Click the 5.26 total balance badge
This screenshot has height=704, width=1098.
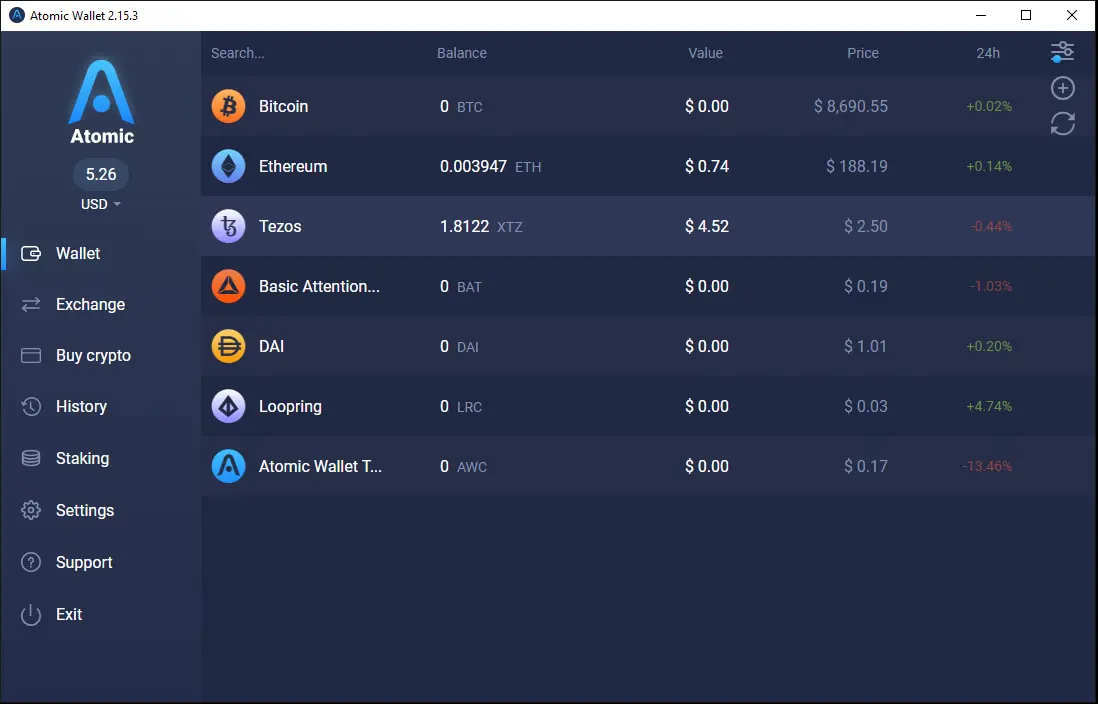[101, 174]
